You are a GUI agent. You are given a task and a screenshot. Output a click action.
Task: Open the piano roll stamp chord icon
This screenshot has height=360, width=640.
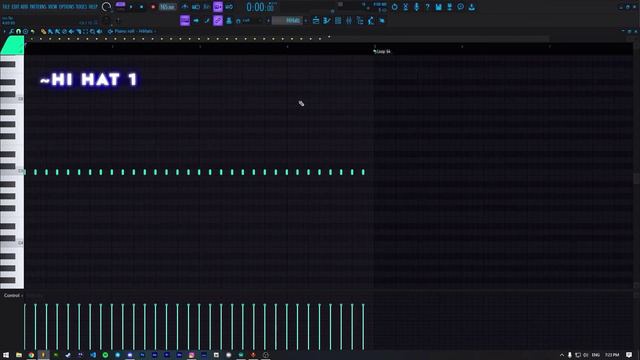pyautogui.click(x=25, y=31)
